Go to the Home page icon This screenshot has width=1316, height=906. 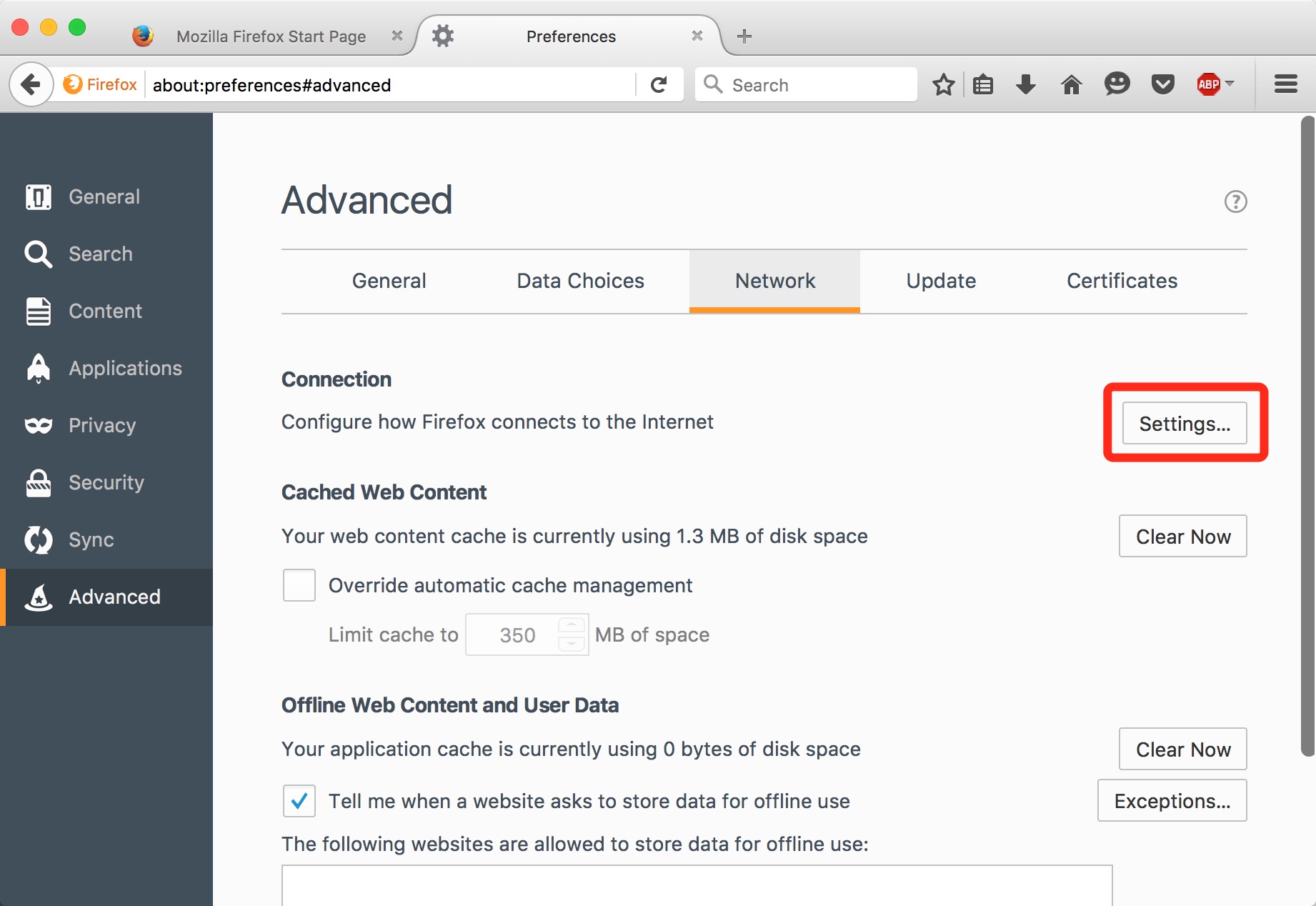1071,85
